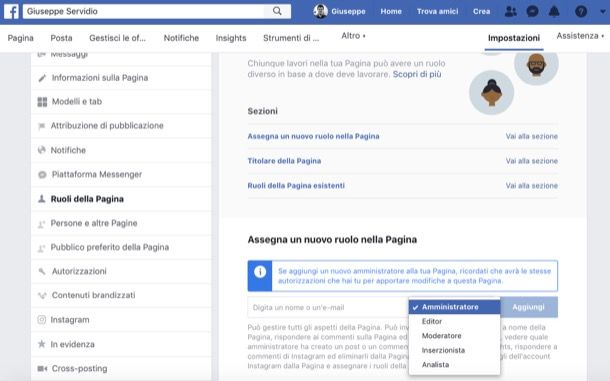Click the info icon in the blue notice
Viewport: 610px width, 381px height.
[260, 272]
